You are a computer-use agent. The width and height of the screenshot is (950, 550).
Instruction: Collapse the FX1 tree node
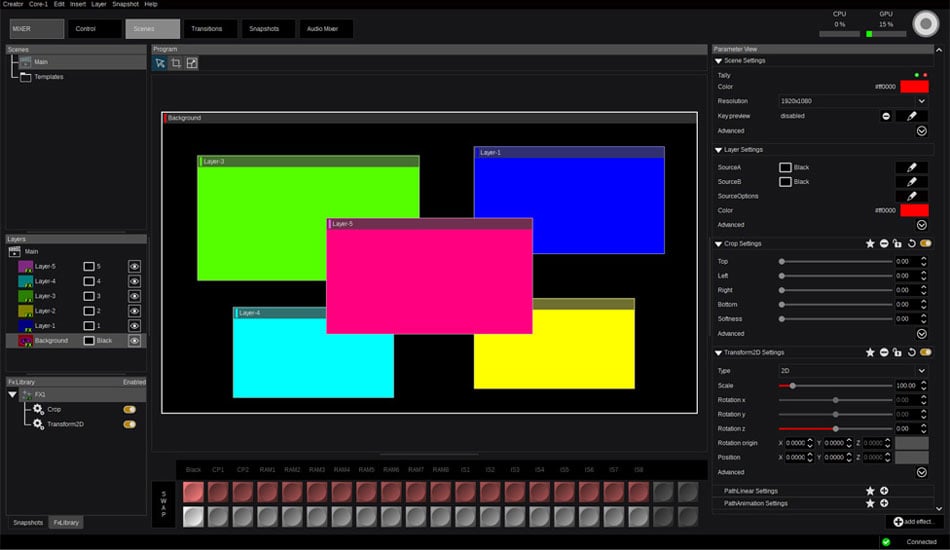[12, 394]
